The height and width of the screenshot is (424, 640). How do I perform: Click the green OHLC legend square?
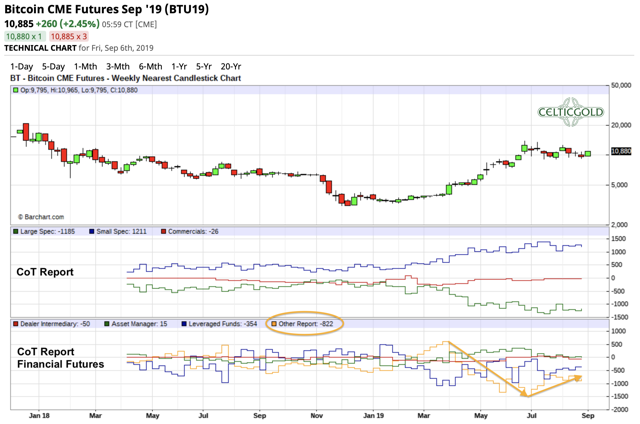tap(15, 90)
